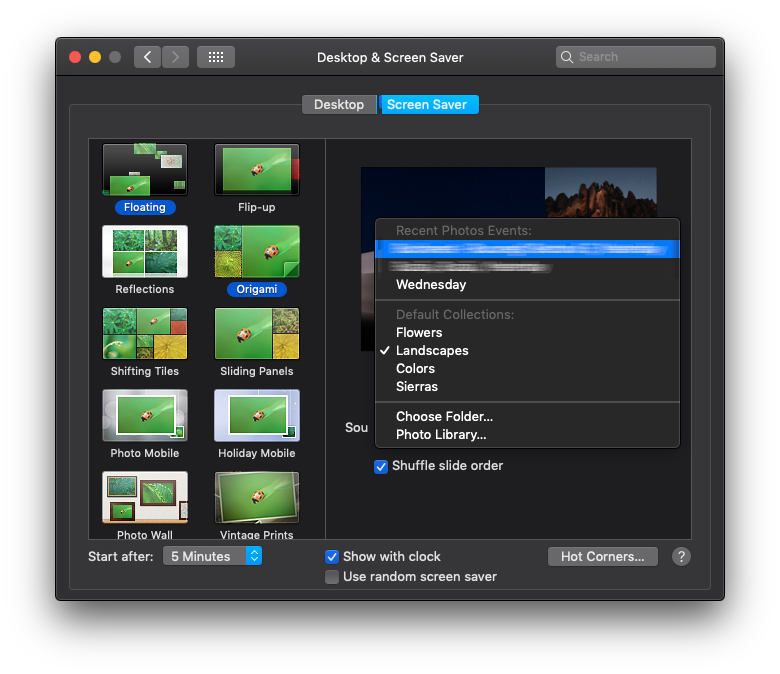Uncheck Show with clock
The height and width of the screenshot is (674, 780).
pos(332,557)
